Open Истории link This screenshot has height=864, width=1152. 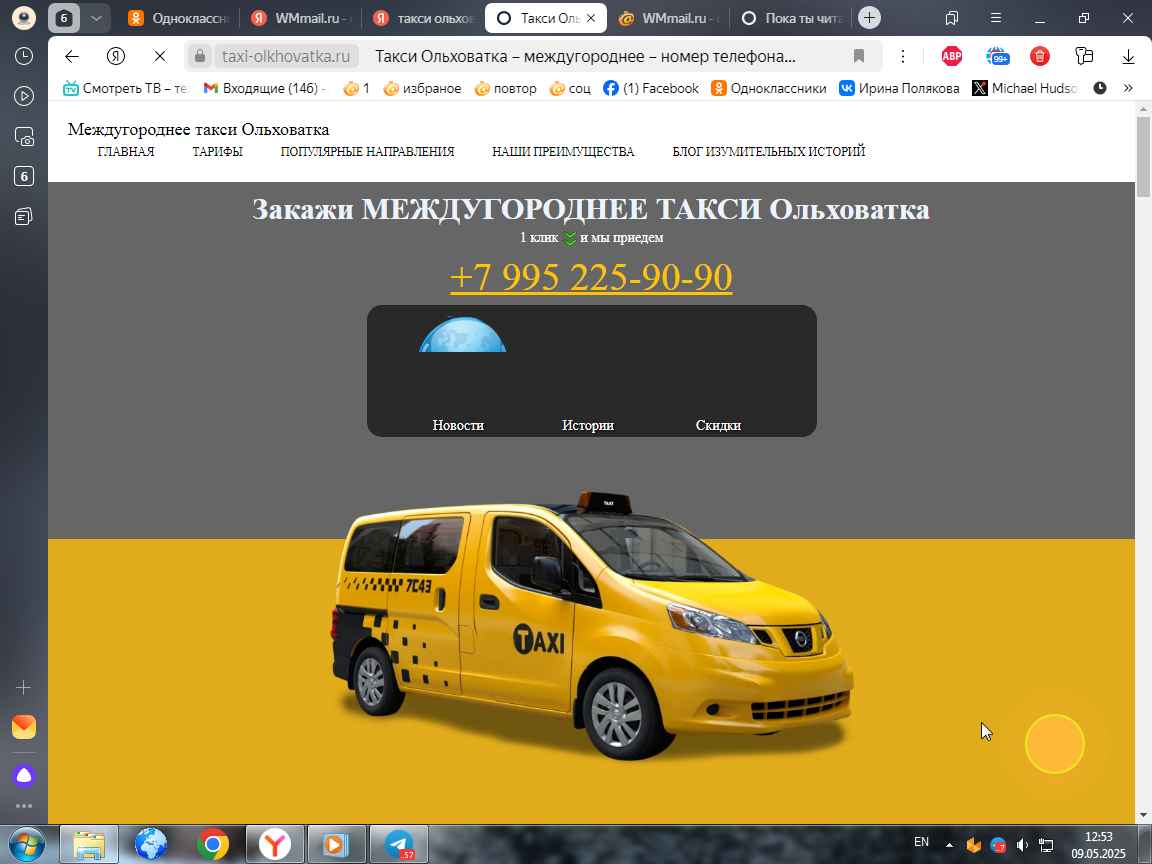[588, 425]
